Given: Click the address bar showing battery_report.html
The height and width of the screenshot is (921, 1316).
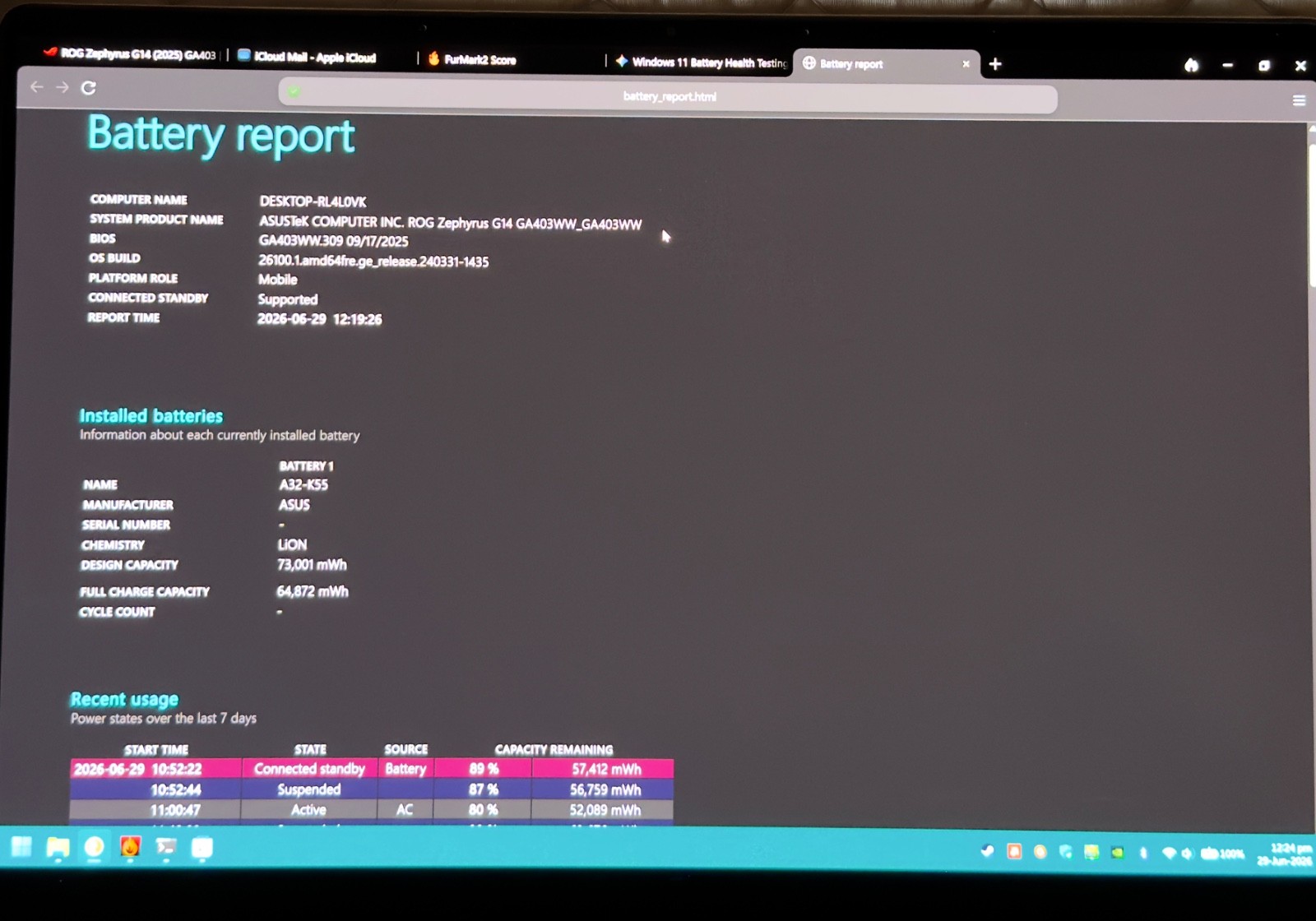Looking at the screenshot, I should [x=668, y=97].
